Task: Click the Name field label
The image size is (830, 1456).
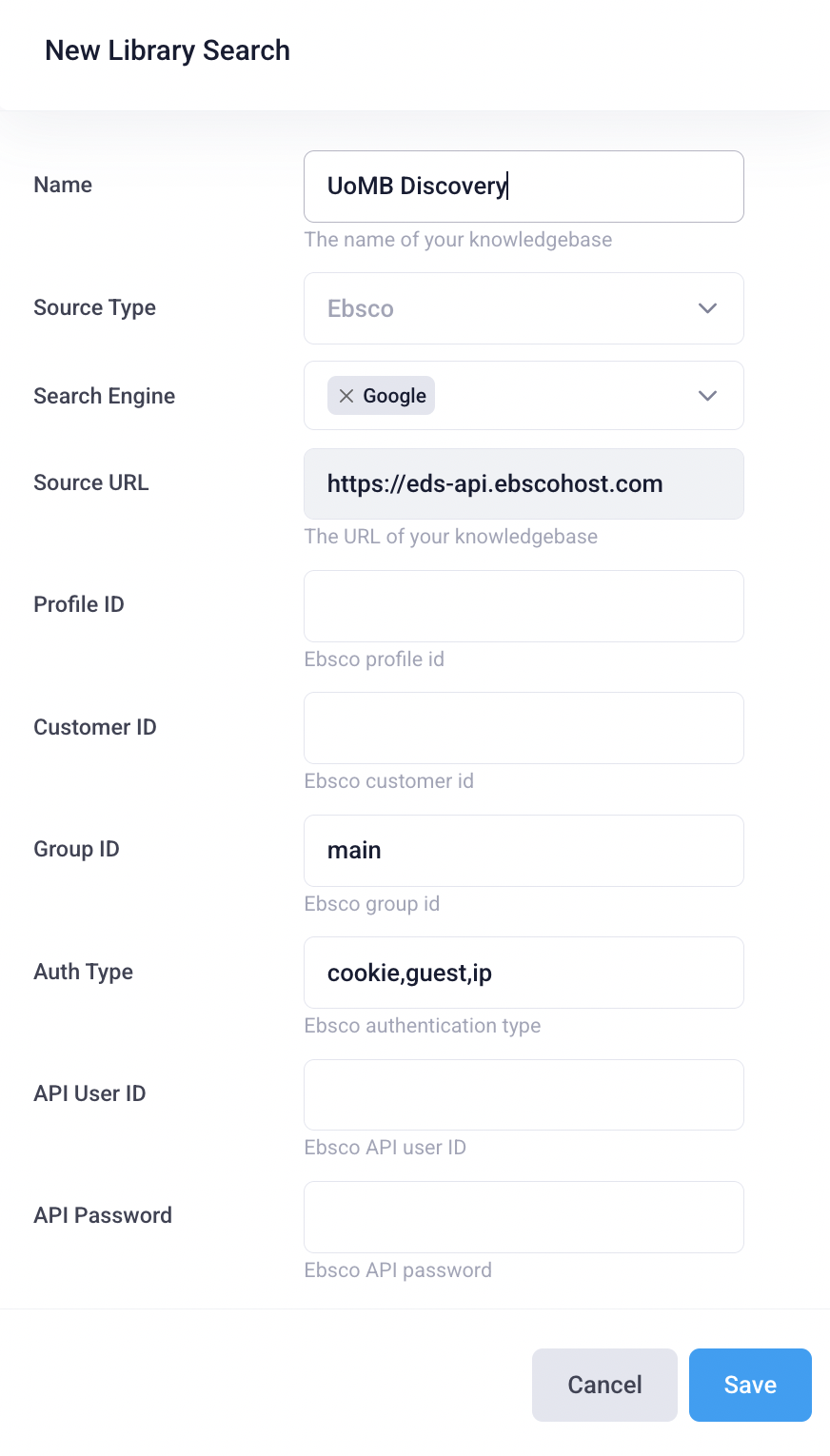Action: (x=63, y=185)
